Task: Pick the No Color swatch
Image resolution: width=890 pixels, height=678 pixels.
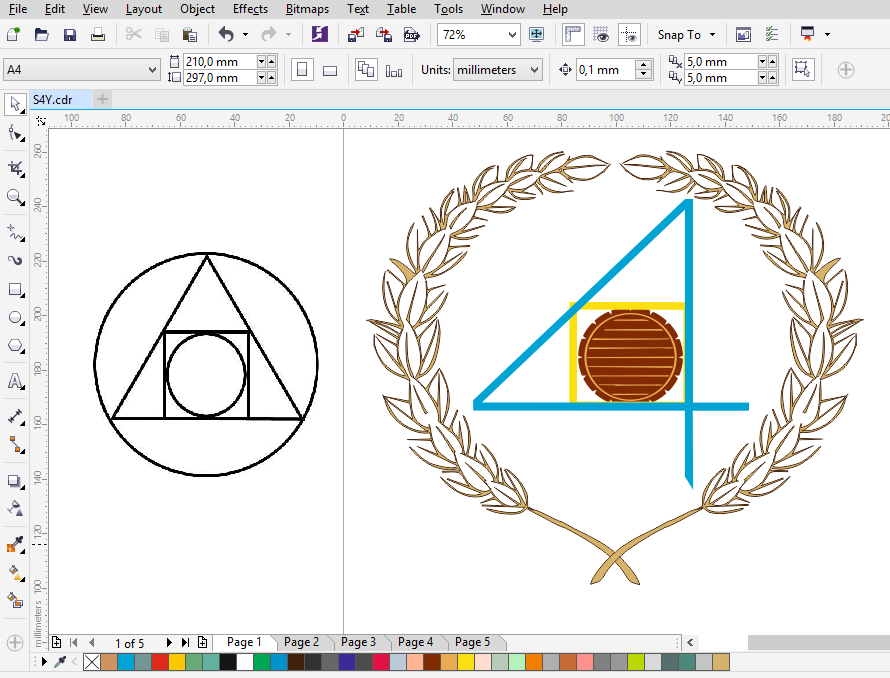Action: (92, 662)
